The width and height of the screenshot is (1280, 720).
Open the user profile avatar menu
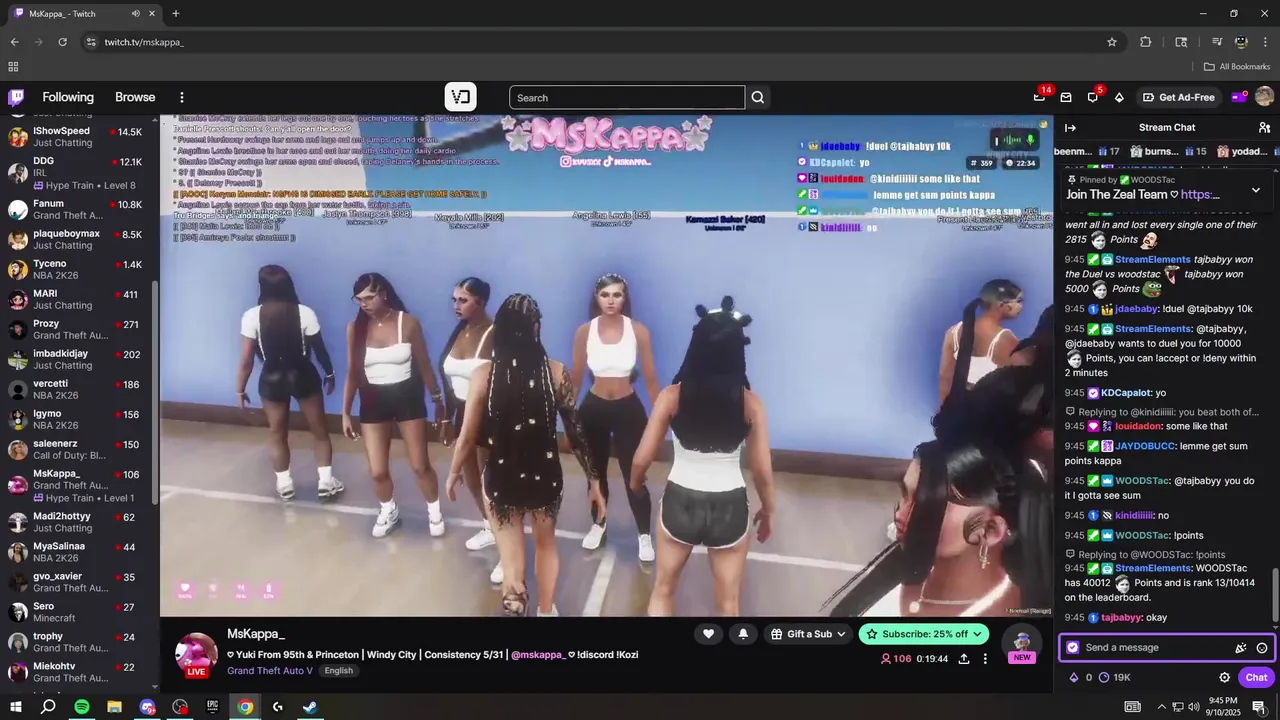[x=1264, y=97]
